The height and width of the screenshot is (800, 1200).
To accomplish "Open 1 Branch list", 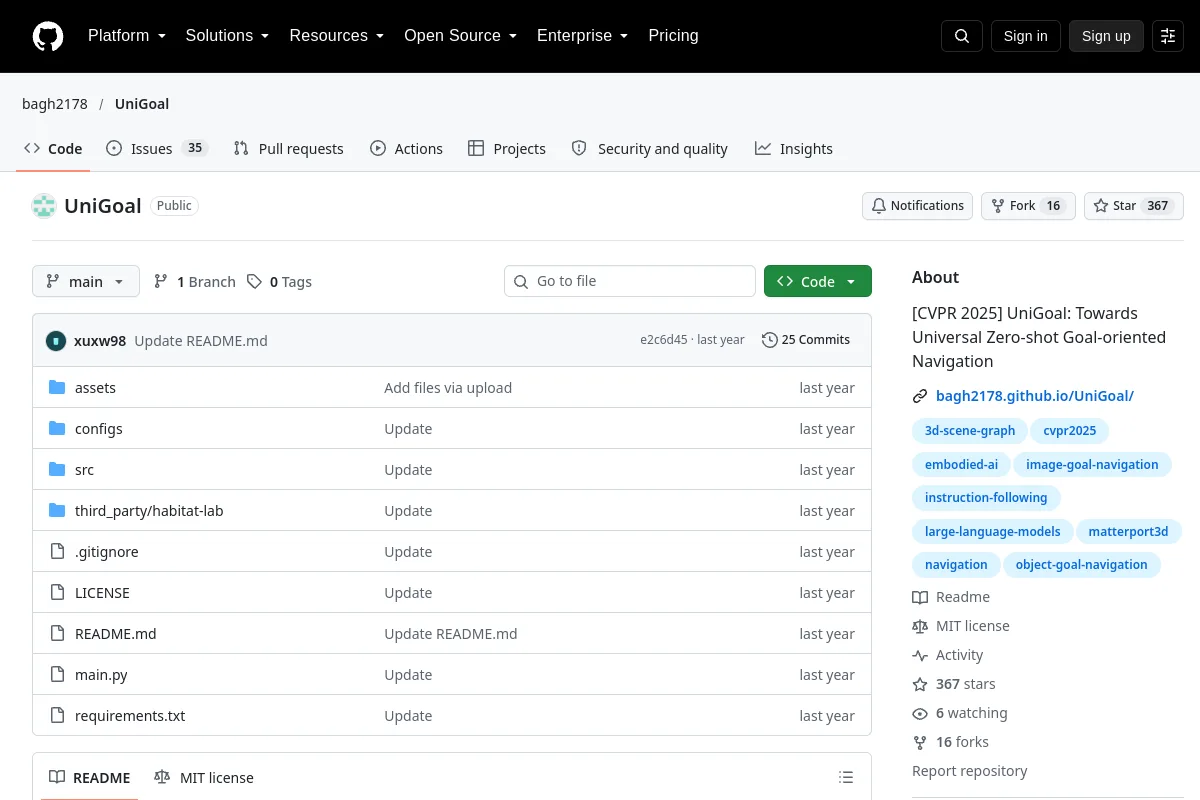I will (195, 282).
